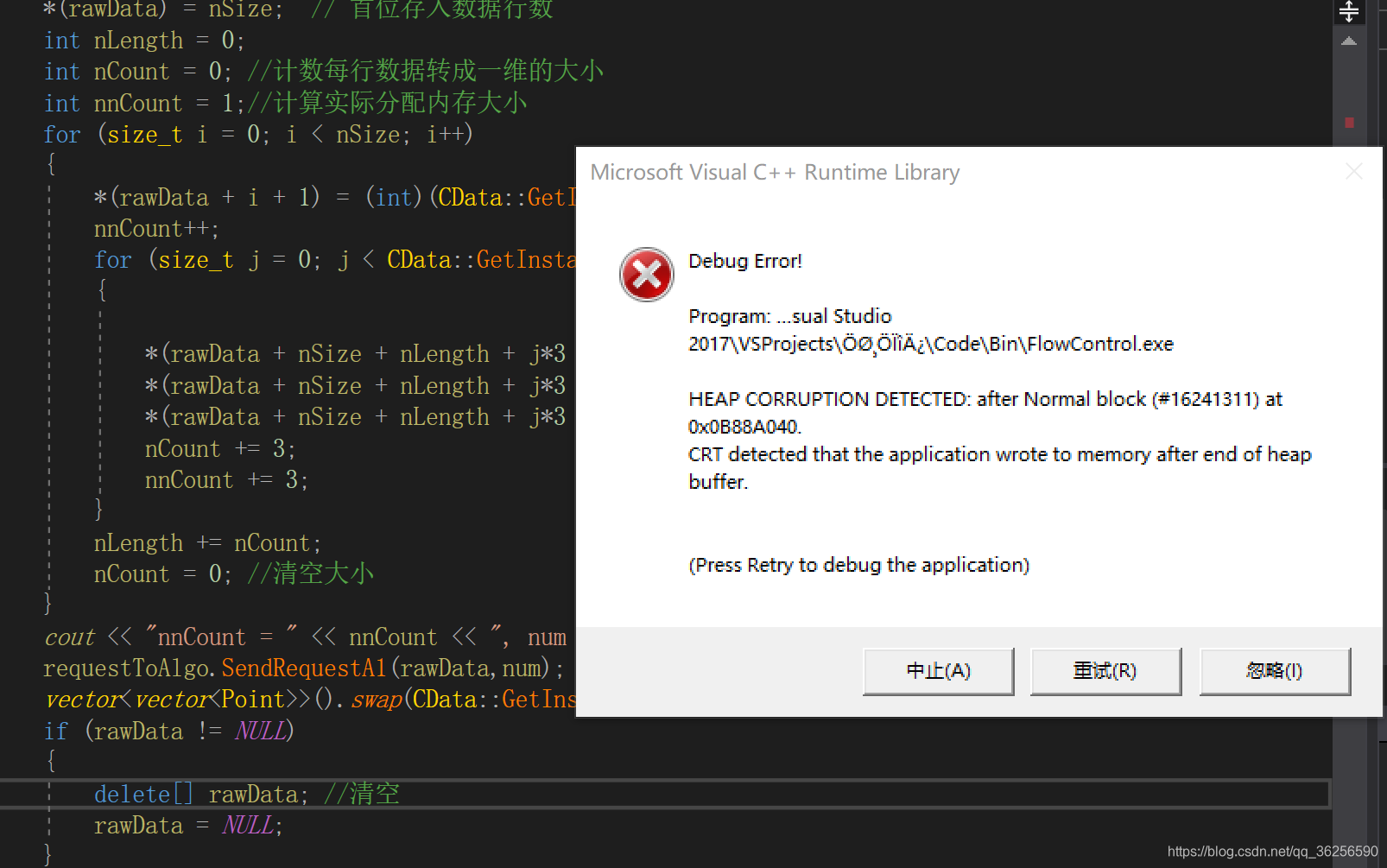Click '(Press Retry to debug the application)' text

tap(859, 565)
